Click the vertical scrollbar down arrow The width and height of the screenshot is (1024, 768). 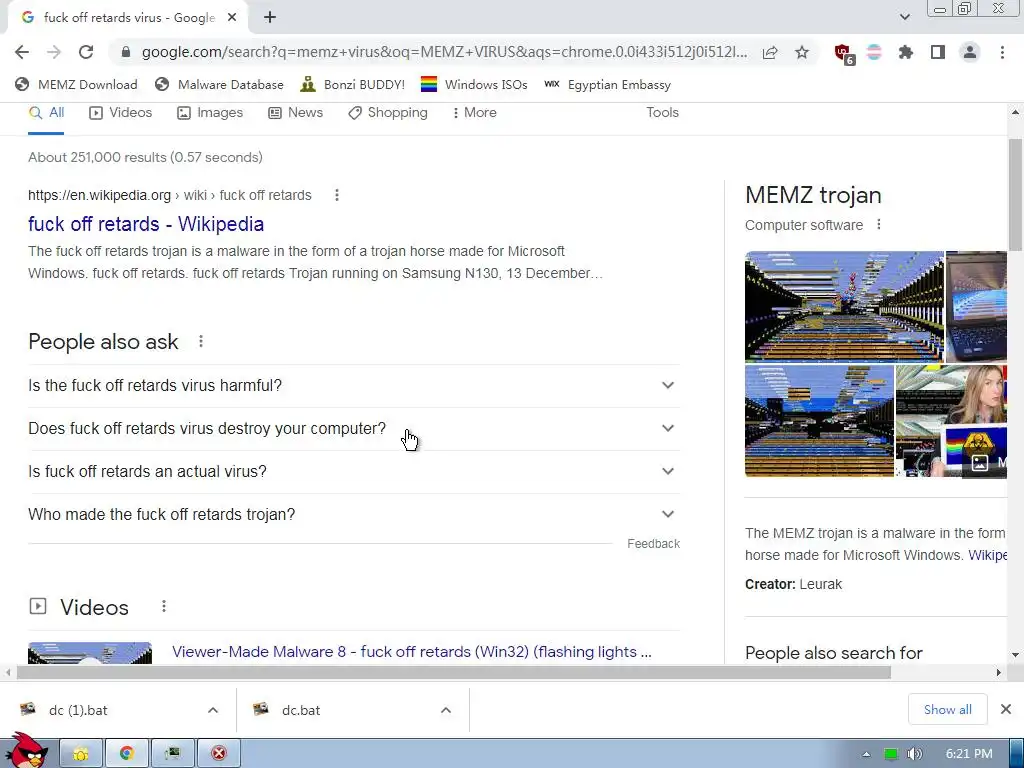(1015, 654)
